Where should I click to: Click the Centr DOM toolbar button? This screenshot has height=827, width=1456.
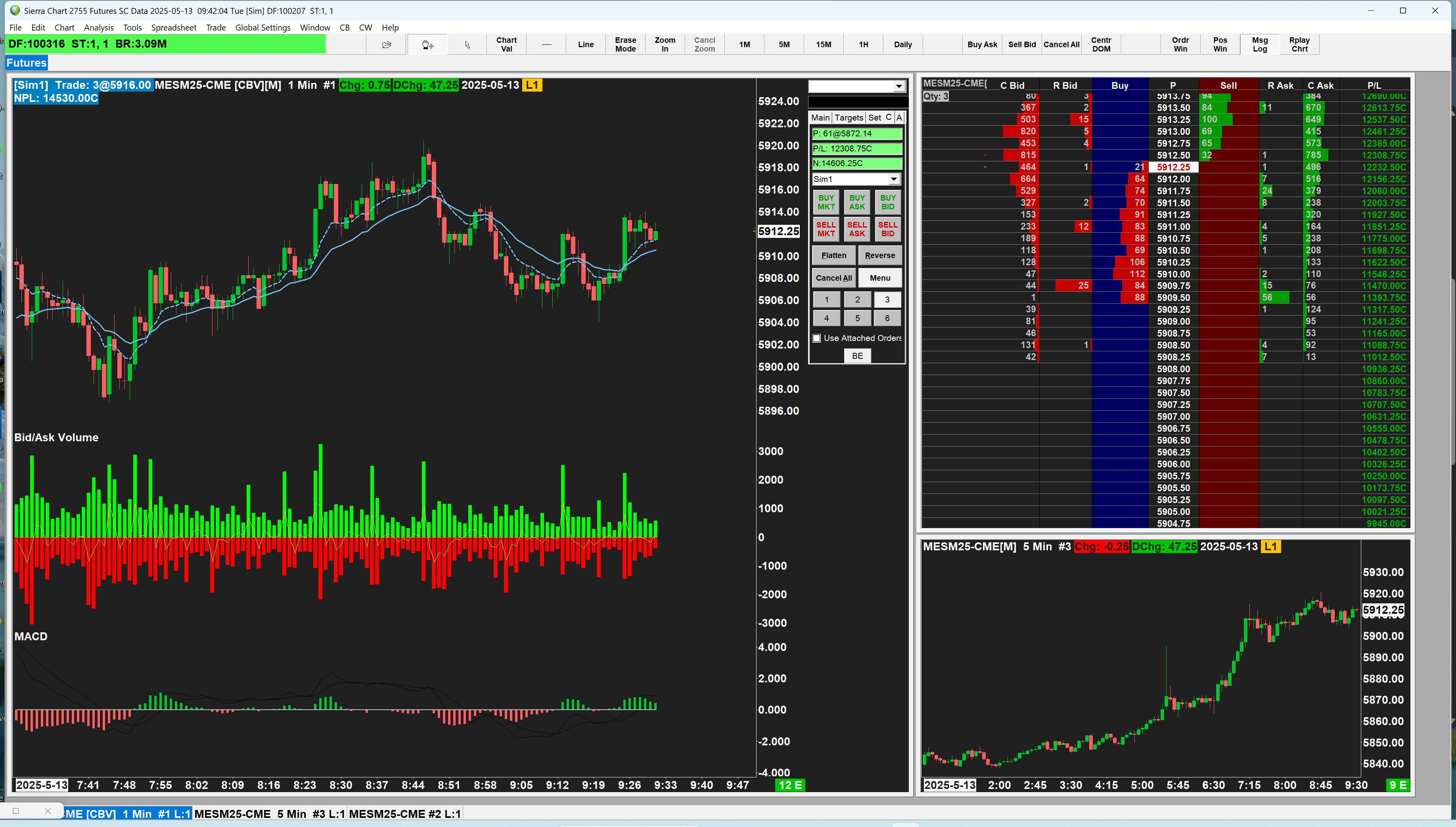point(1100,44)
